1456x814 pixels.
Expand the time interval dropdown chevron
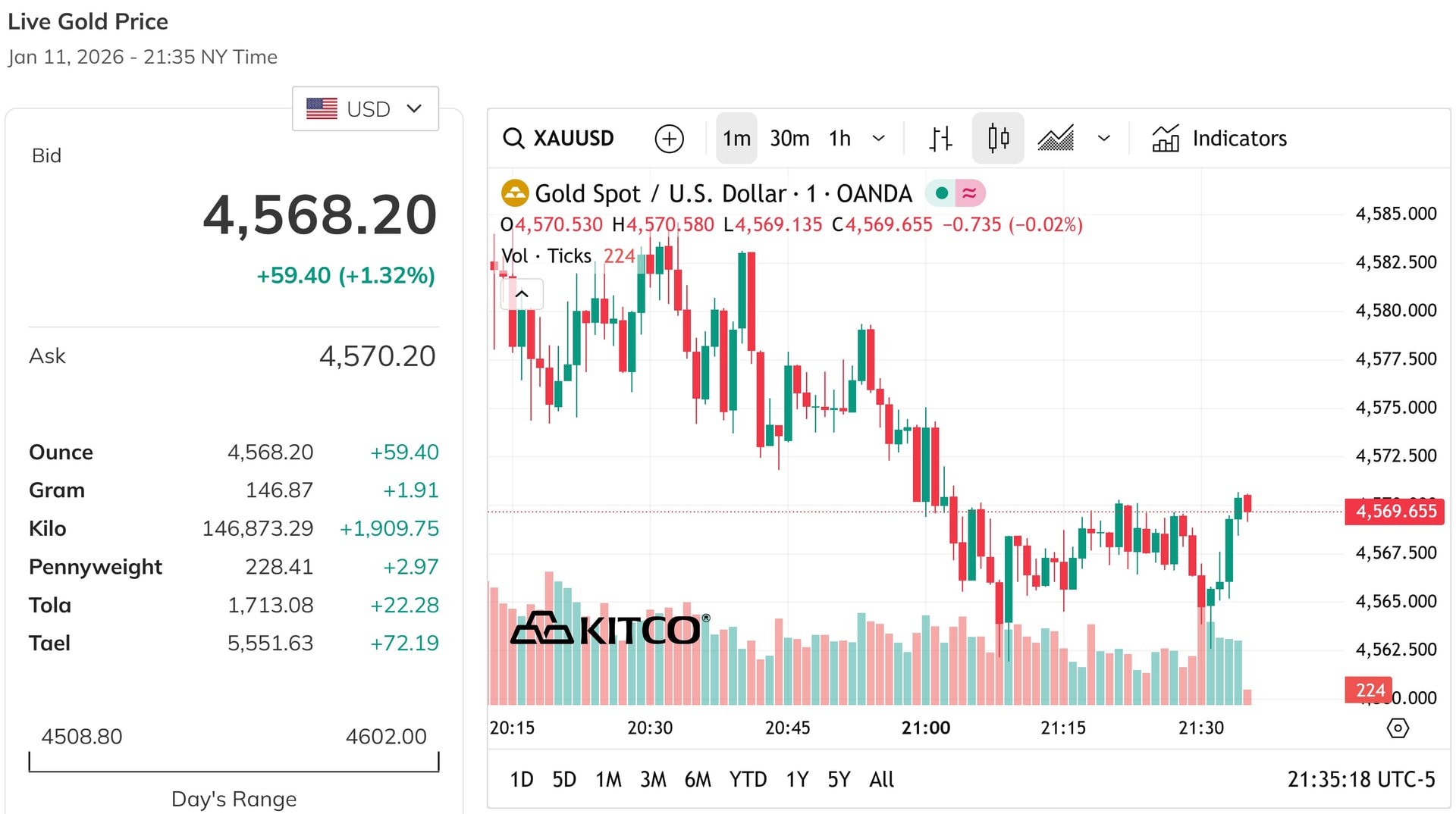(879, 139)
